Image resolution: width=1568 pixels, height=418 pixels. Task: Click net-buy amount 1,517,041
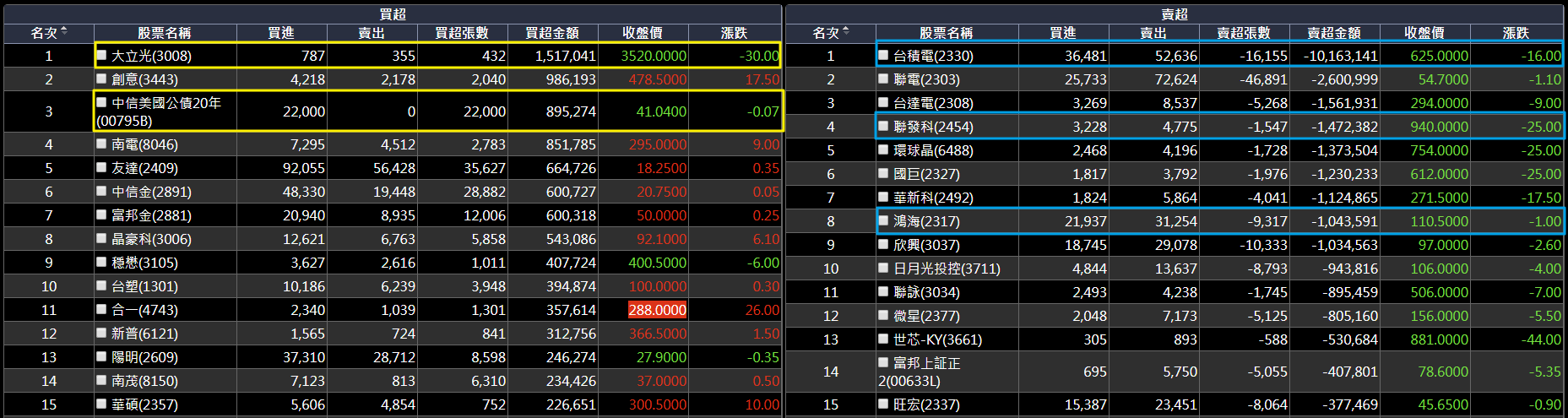(566, 56)
